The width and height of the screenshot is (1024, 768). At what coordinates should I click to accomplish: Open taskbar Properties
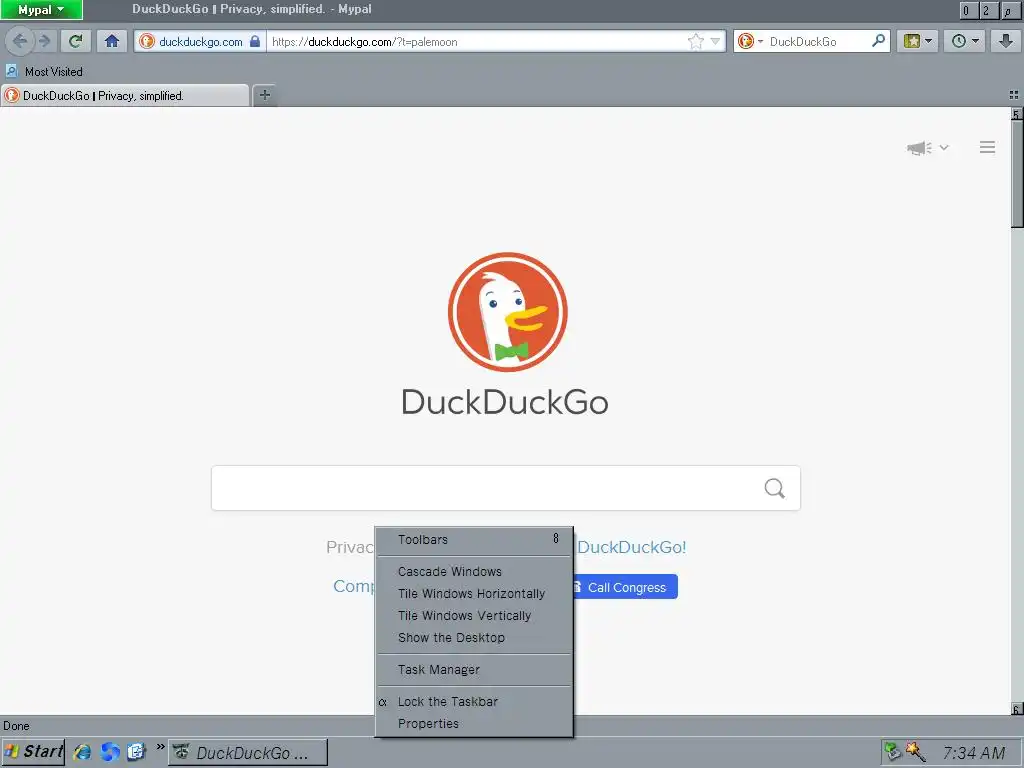[475, 724]
